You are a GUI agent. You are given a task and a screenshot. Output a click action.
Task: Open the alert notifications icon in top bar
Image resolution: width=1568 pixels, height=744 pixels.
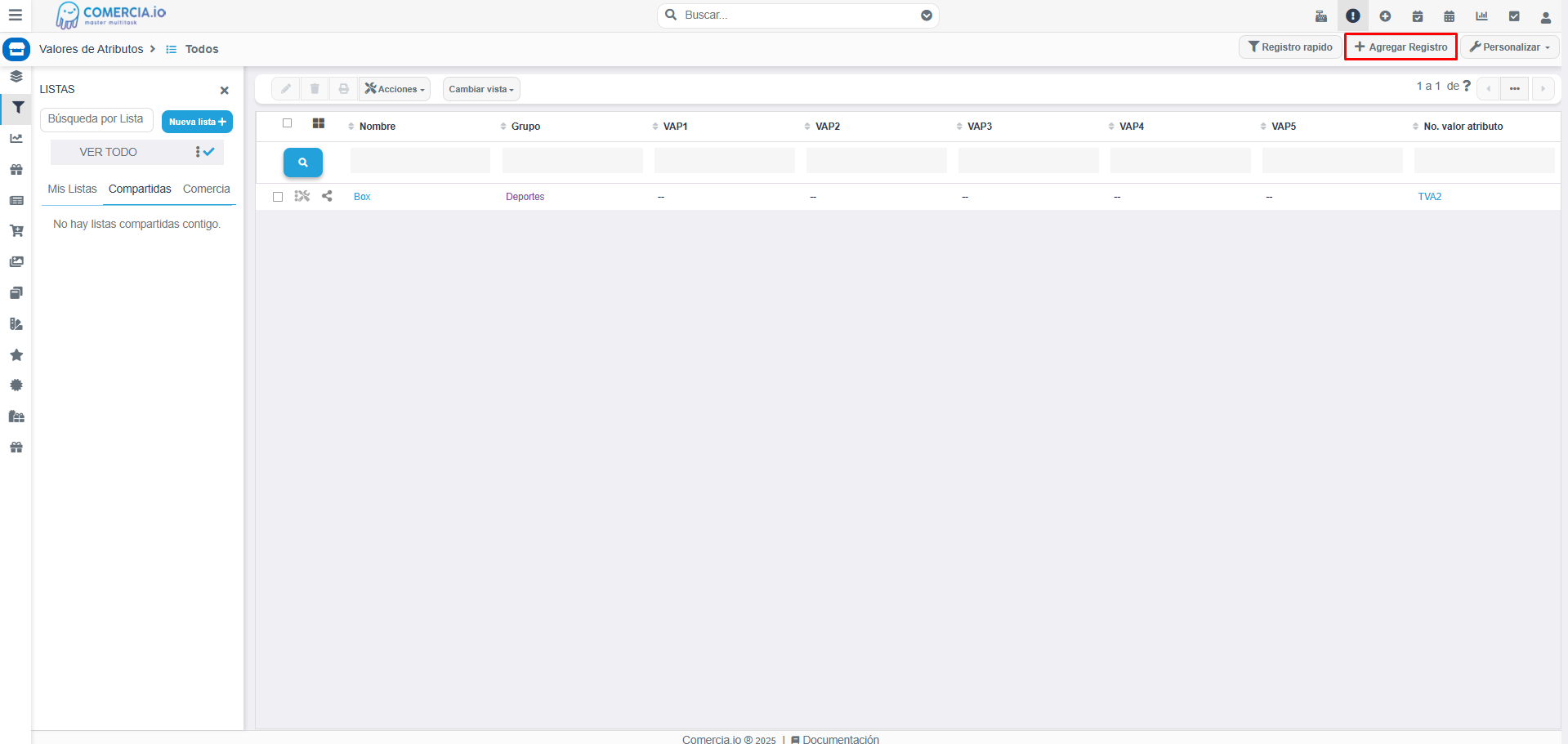(x=1353, y=16)
